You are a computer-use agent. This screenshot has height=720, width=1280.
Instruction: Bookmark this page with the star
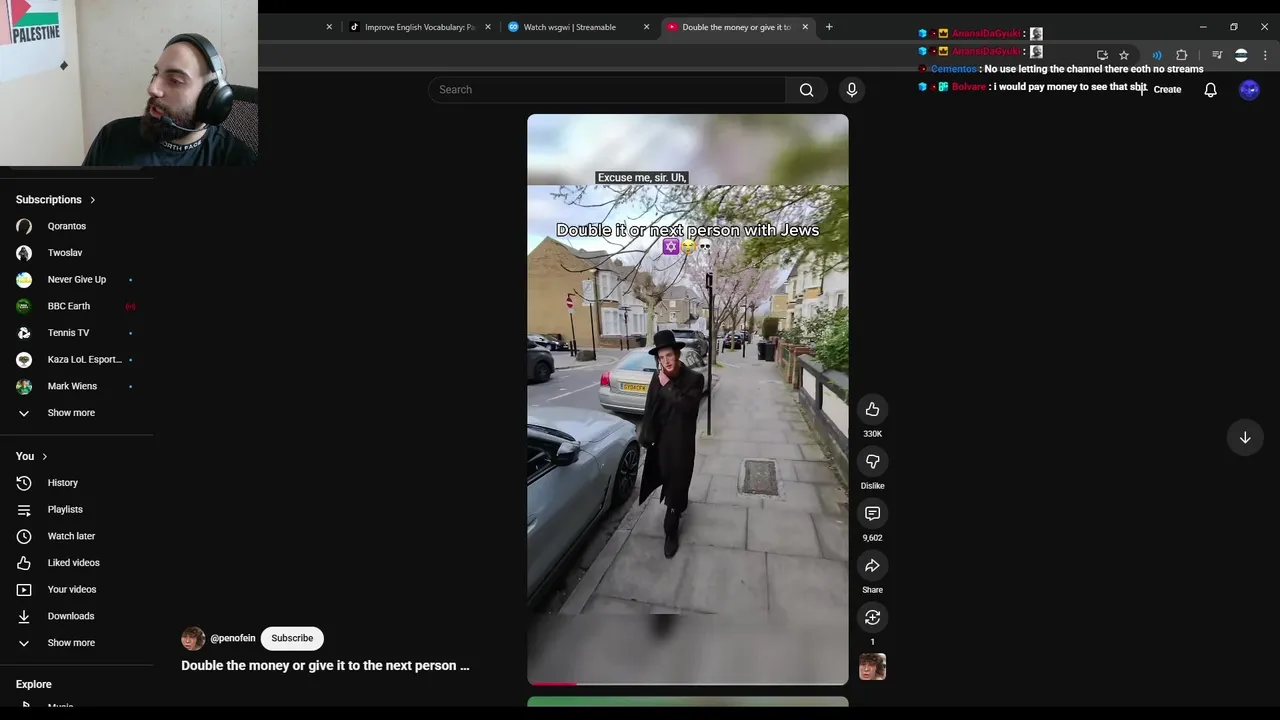[1124, 55]
